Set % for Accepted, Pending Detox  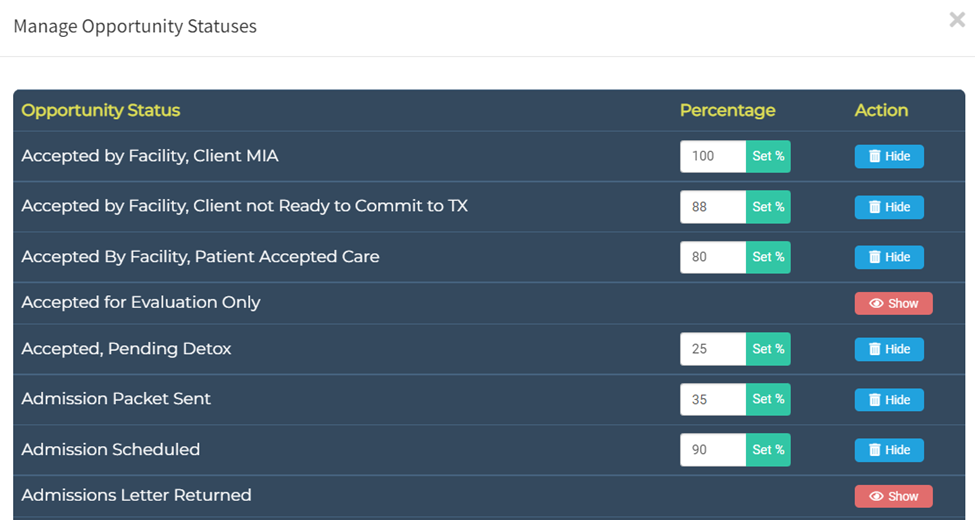[768, 349]
